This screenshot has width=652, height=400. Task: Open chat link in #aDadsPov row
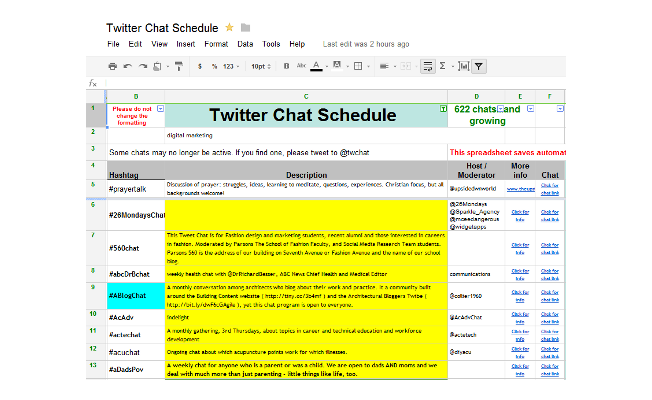pos(550,370)
